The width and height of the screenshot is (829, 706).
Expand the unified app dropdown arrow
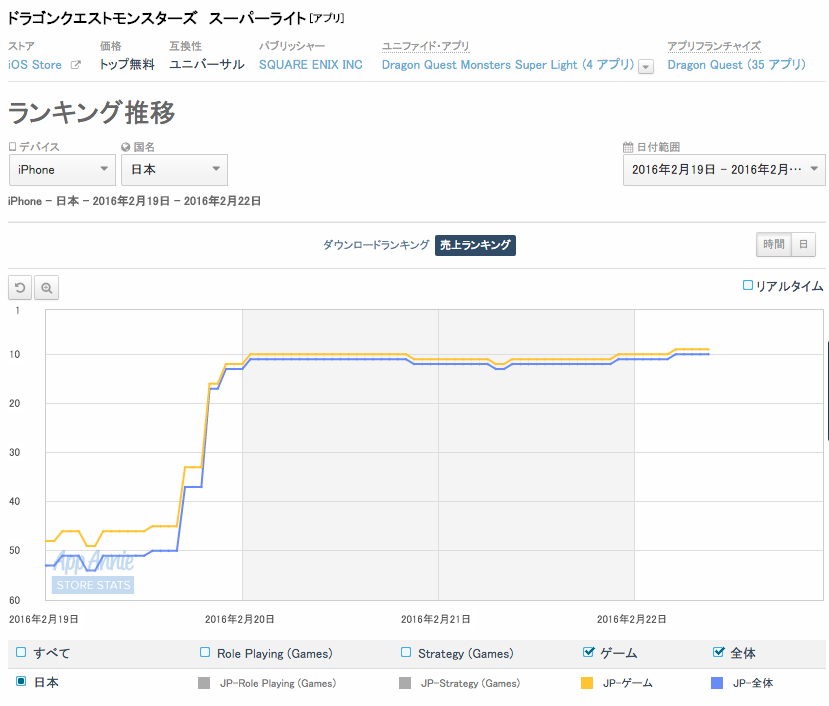[646, 67]
